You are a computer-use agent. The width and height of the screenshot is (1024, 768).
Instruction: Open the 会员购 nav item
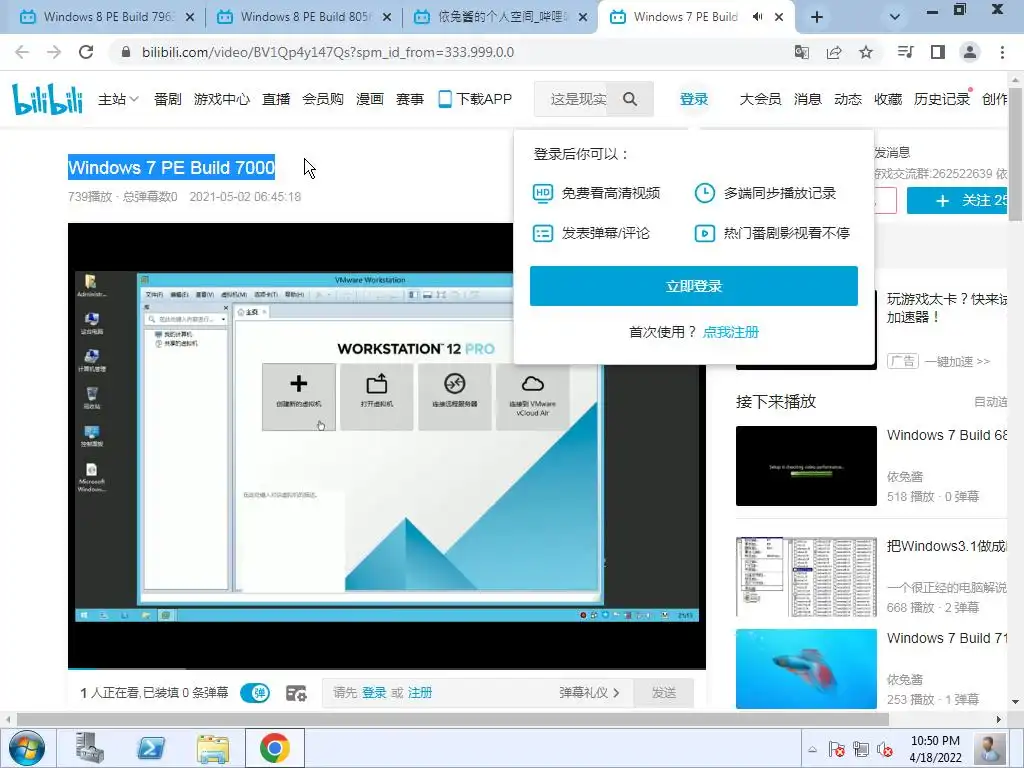pos(323,99)
